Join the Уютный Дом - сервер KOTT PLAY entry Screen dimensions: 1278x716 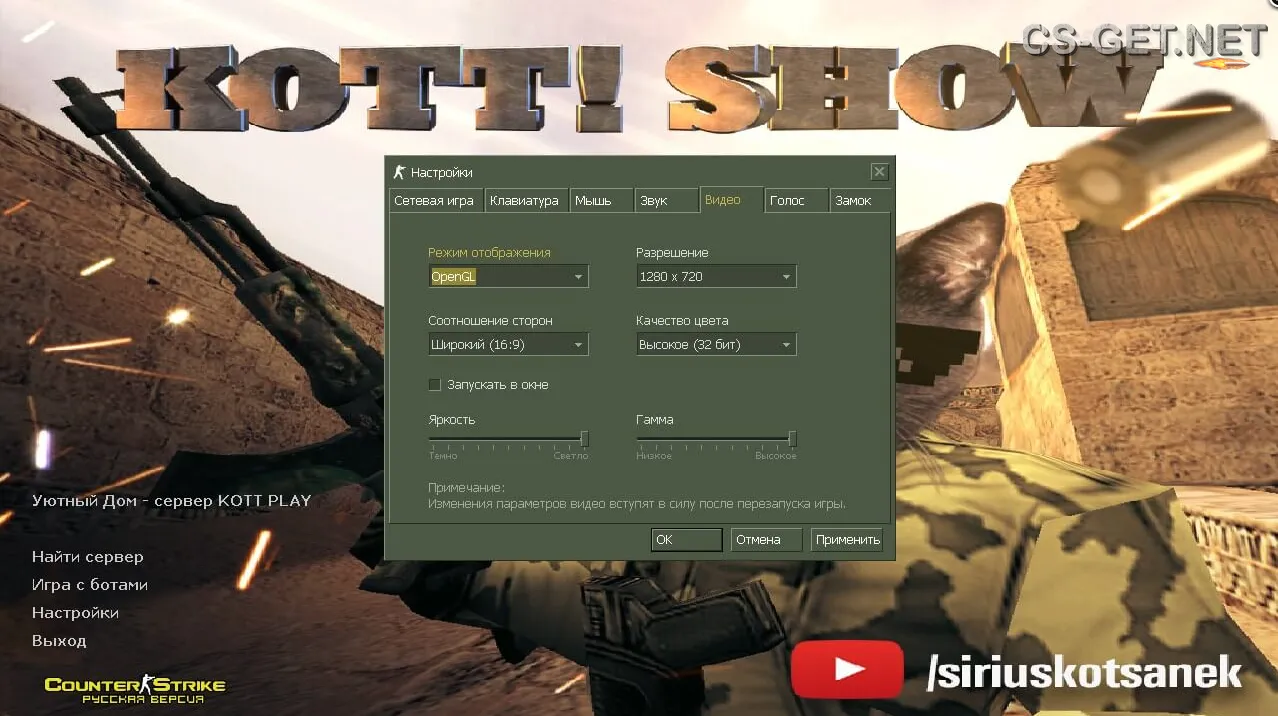click(x=172, y=500)
